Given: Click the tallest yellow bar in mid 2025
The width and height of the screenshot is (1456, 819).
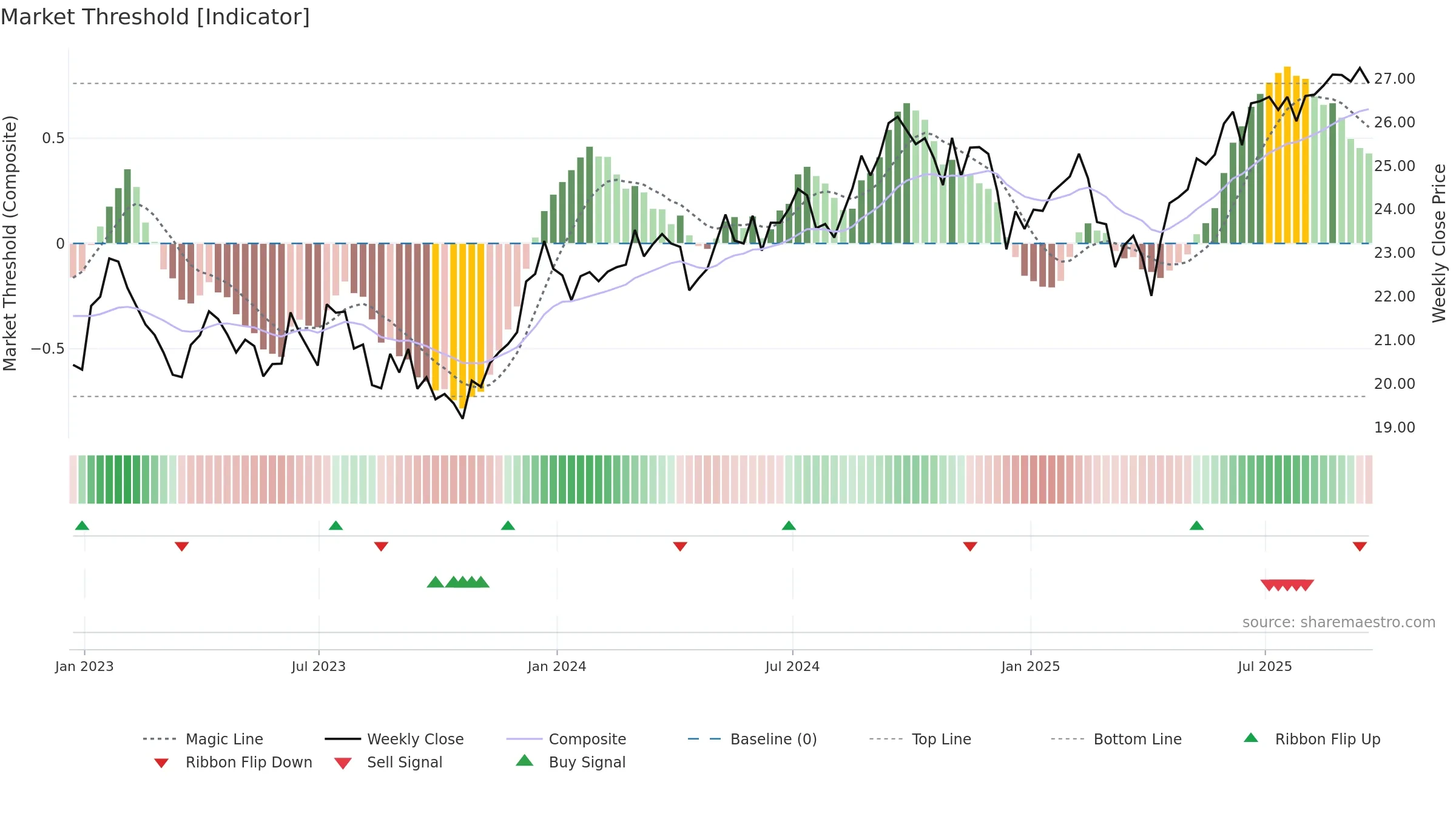Looking at the screenshot, I should [x=1287, y=155].
